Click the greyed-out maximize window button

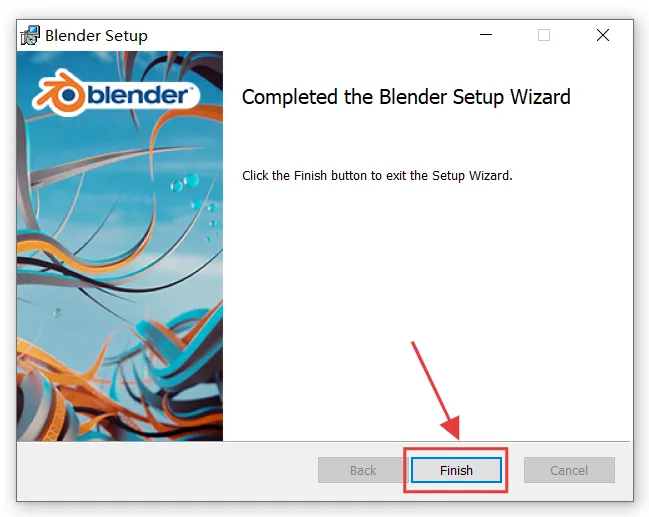tap(544, 35)
